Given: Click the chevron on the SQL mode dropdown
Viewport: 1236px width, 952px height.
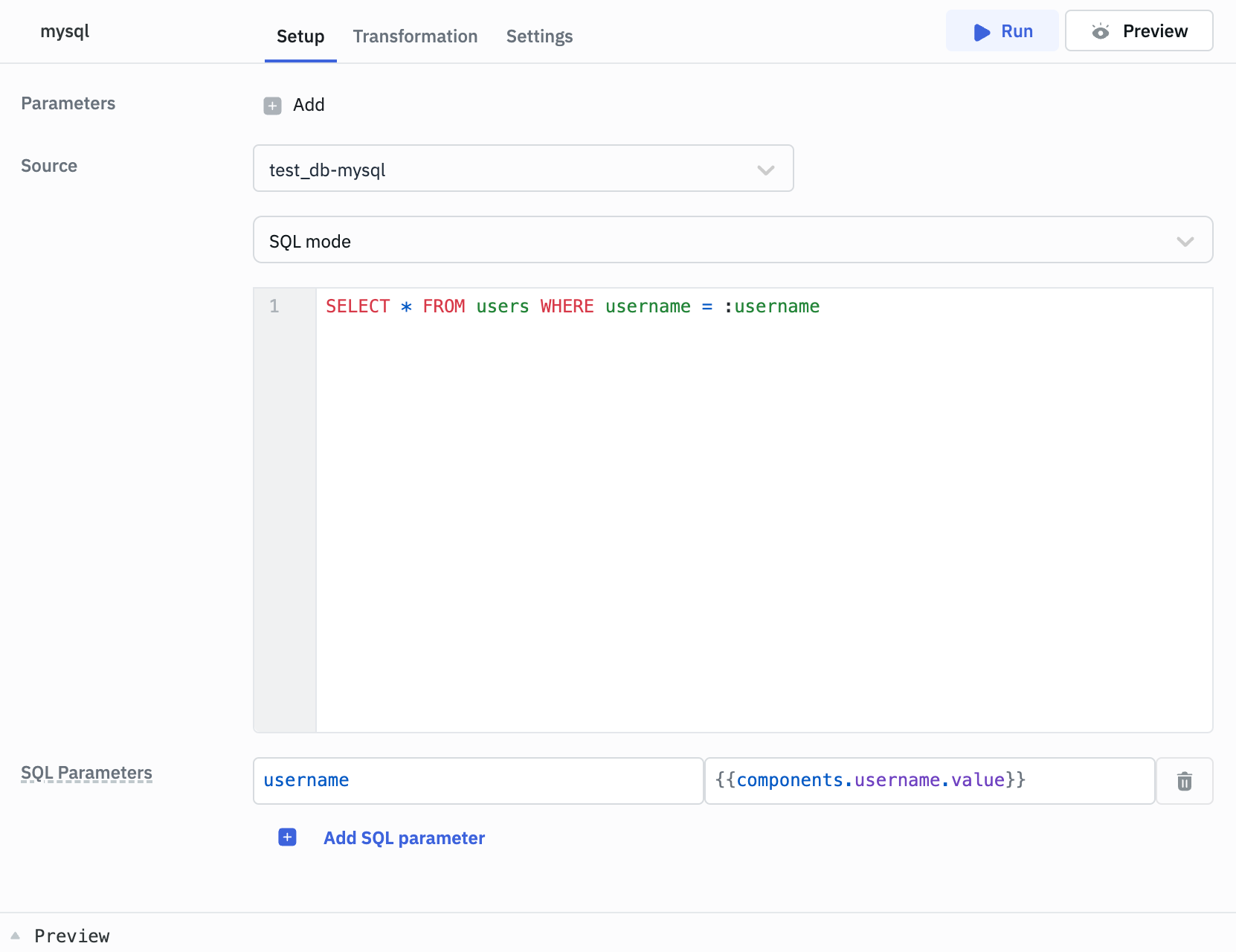Looking at the screenshot, I should (1185, 241).
